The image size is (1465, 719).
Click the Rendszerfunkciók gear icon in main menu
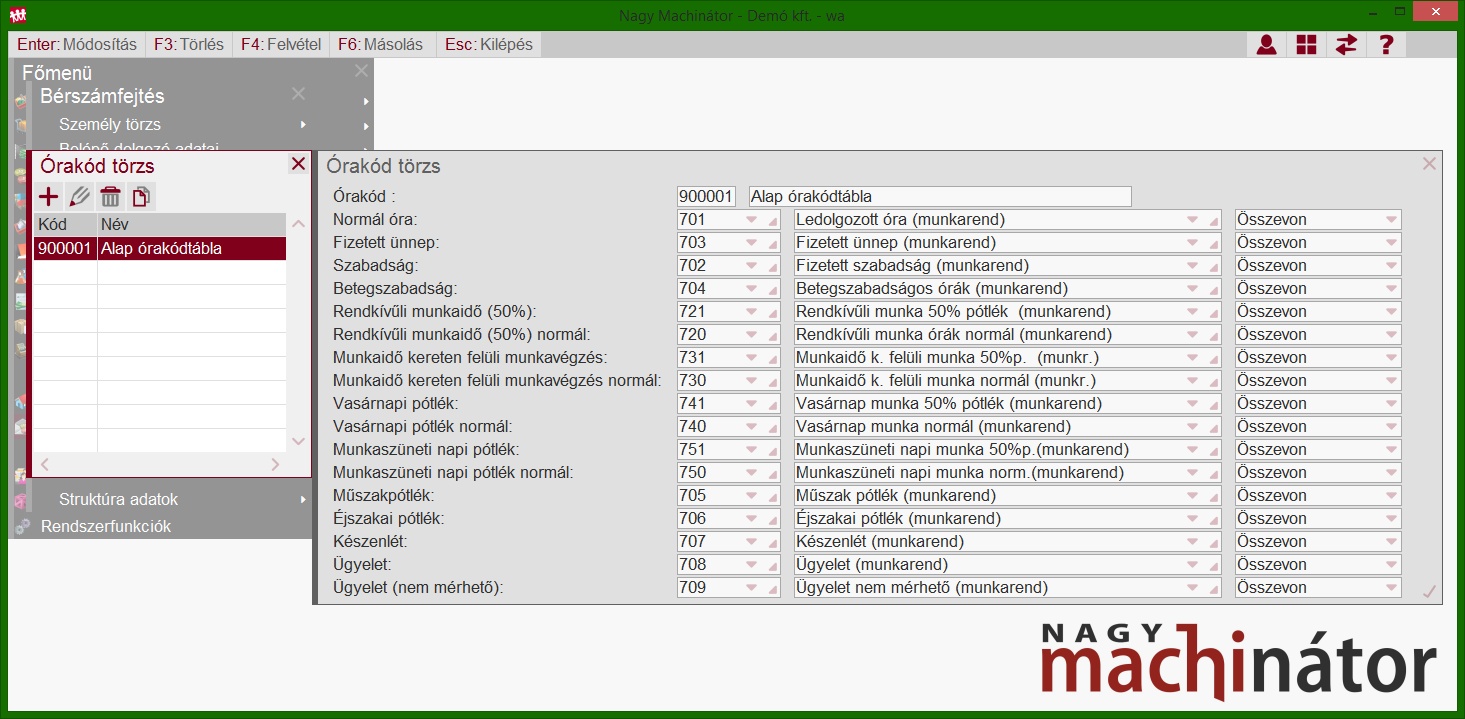point(23,526)
